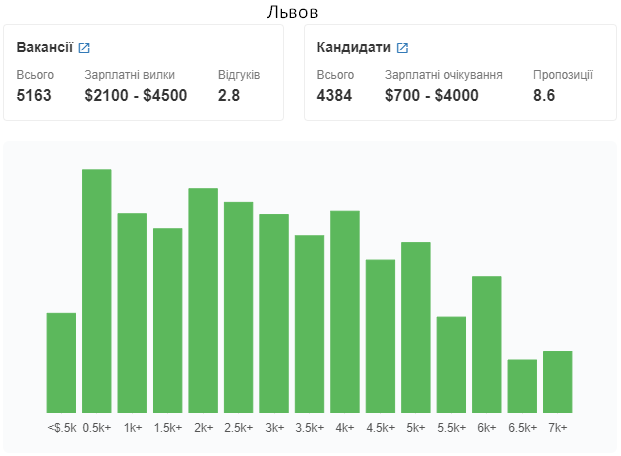
Task: Select the total vacancies value 5163
Action: [x=34, y=95]
